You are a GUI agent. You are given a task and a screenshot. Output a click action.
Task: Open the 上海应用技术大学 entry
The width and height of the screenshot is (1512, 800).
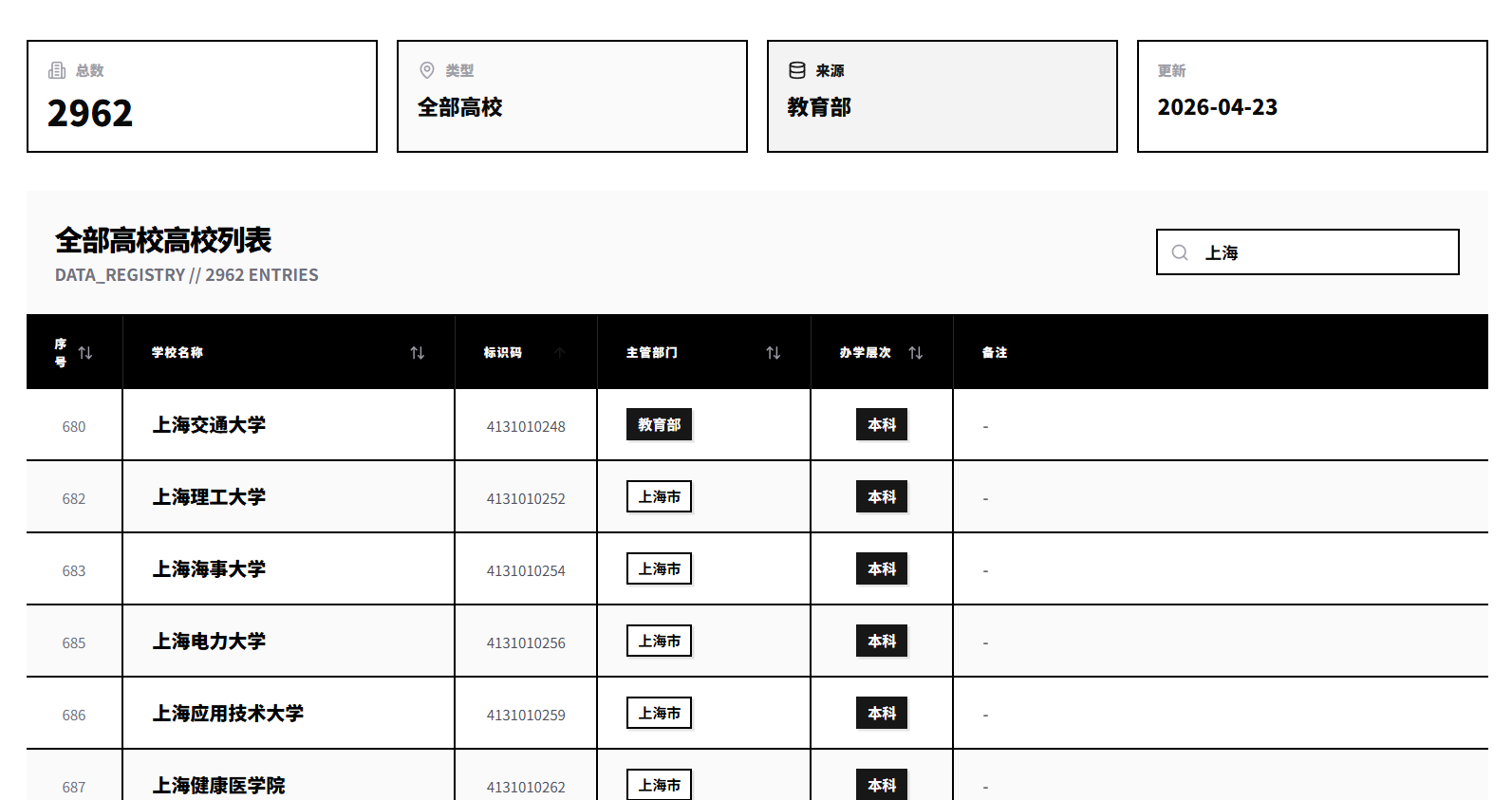pos(228,714)
